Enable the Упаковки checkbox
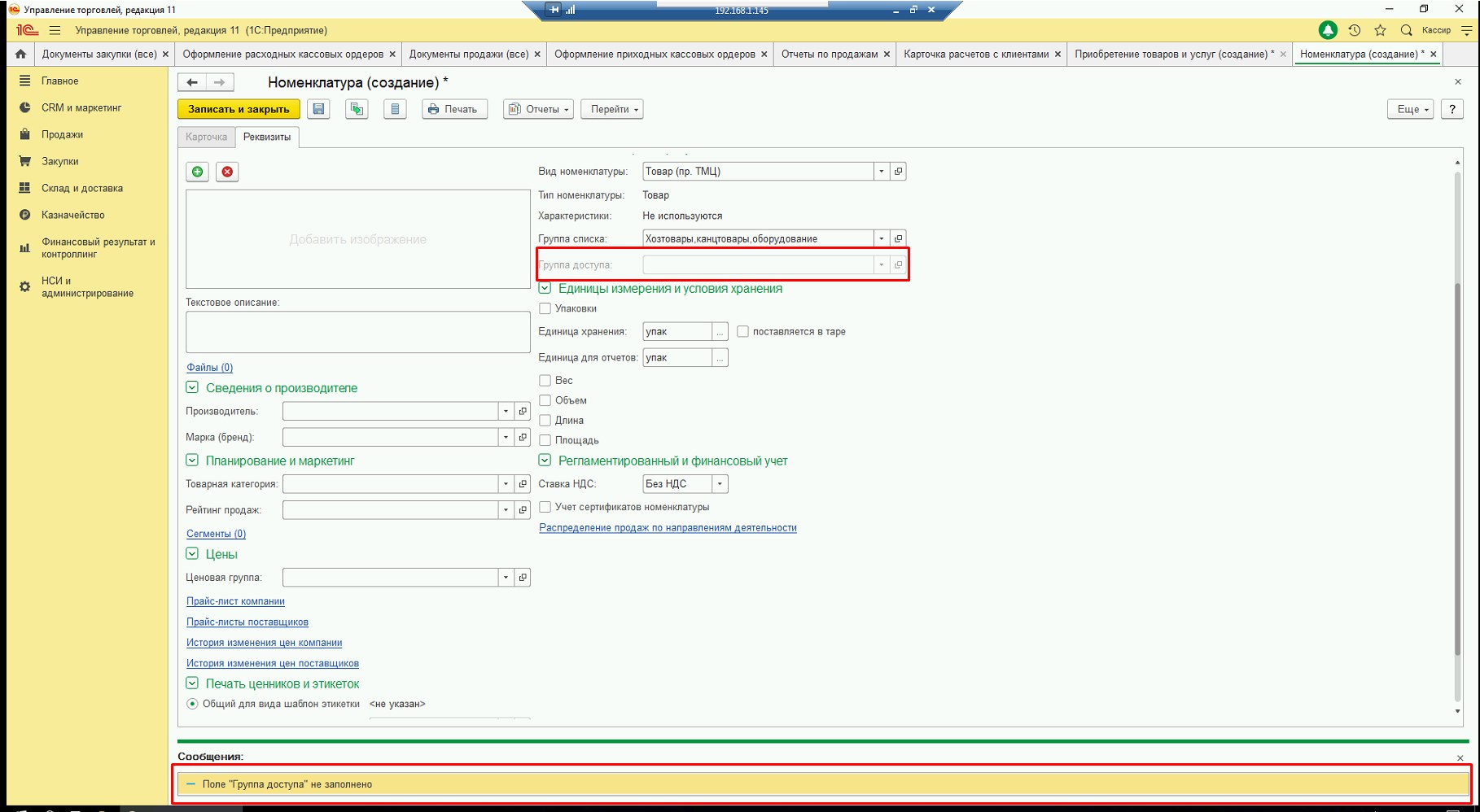 pyautogui.click(x=545, y=308)
